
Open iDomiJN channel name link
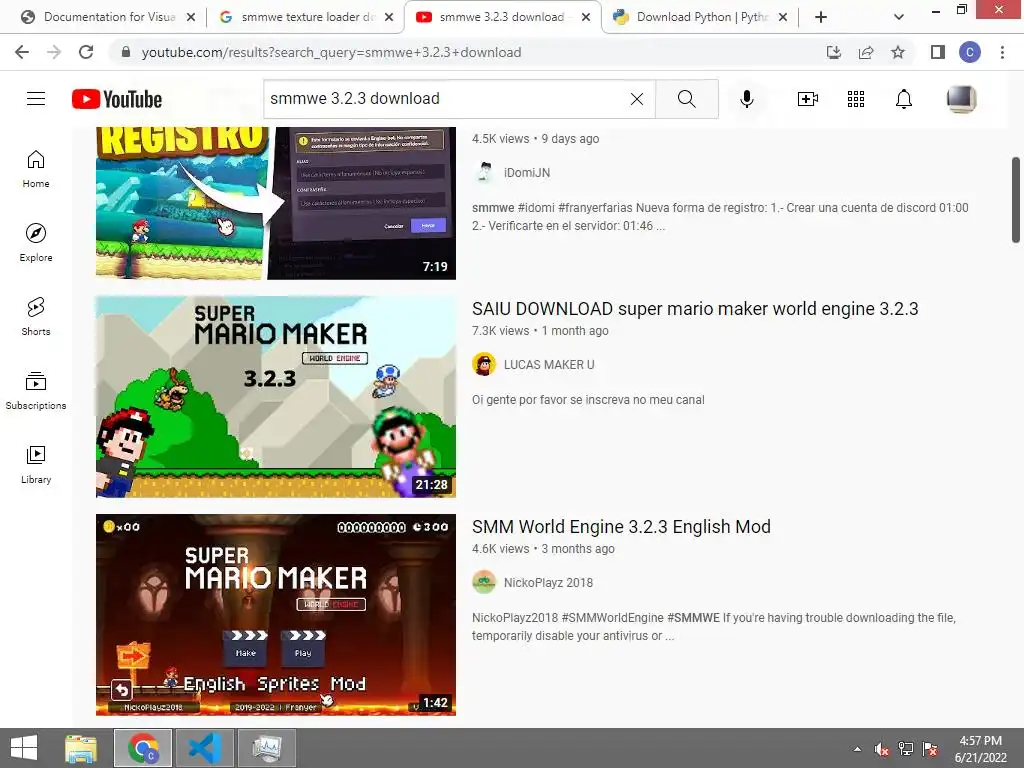point(527,172)
